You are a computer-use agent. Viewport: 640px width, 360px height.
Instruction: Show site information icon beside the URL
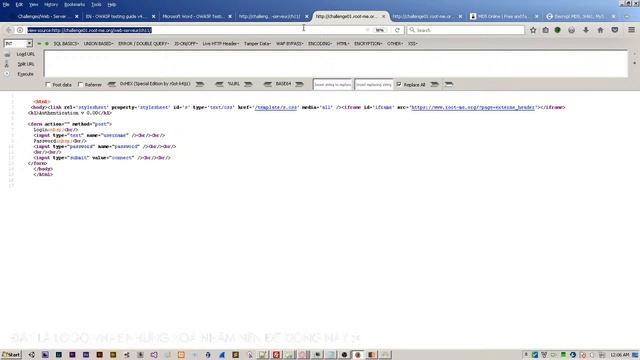coord(20,30)
